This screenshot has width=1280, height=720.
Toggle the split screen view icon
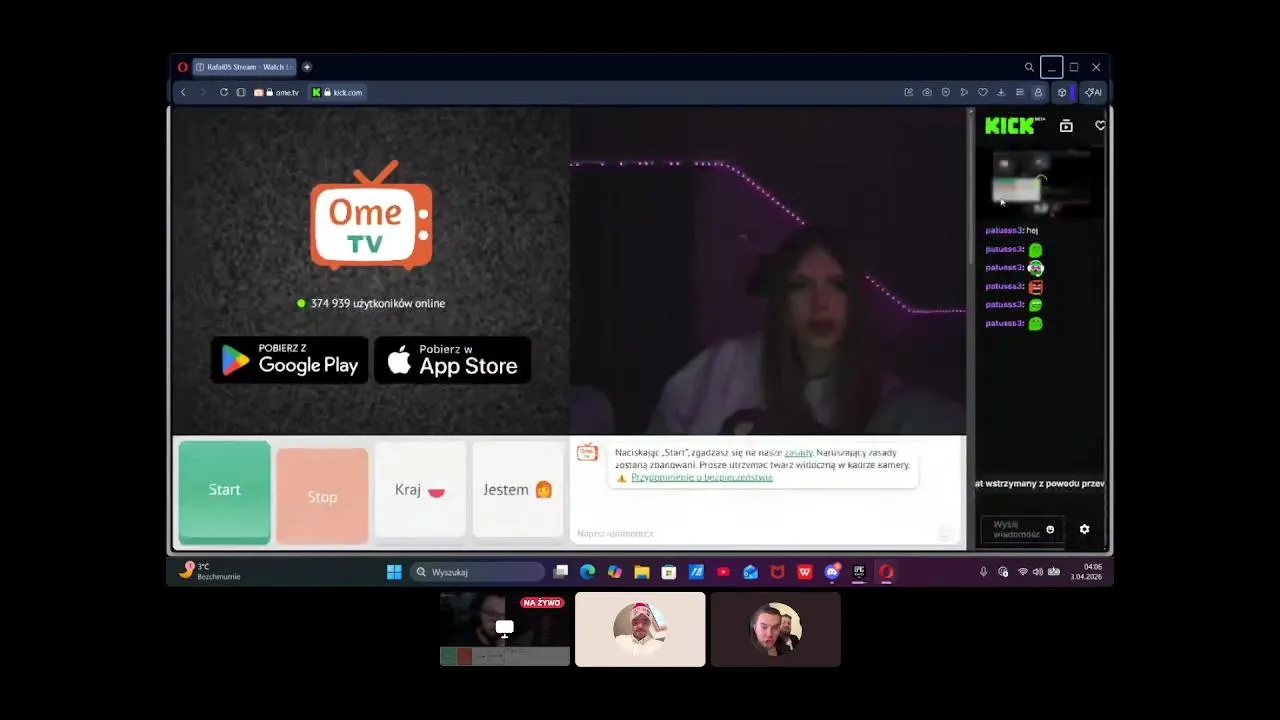[x=241, y=92]
